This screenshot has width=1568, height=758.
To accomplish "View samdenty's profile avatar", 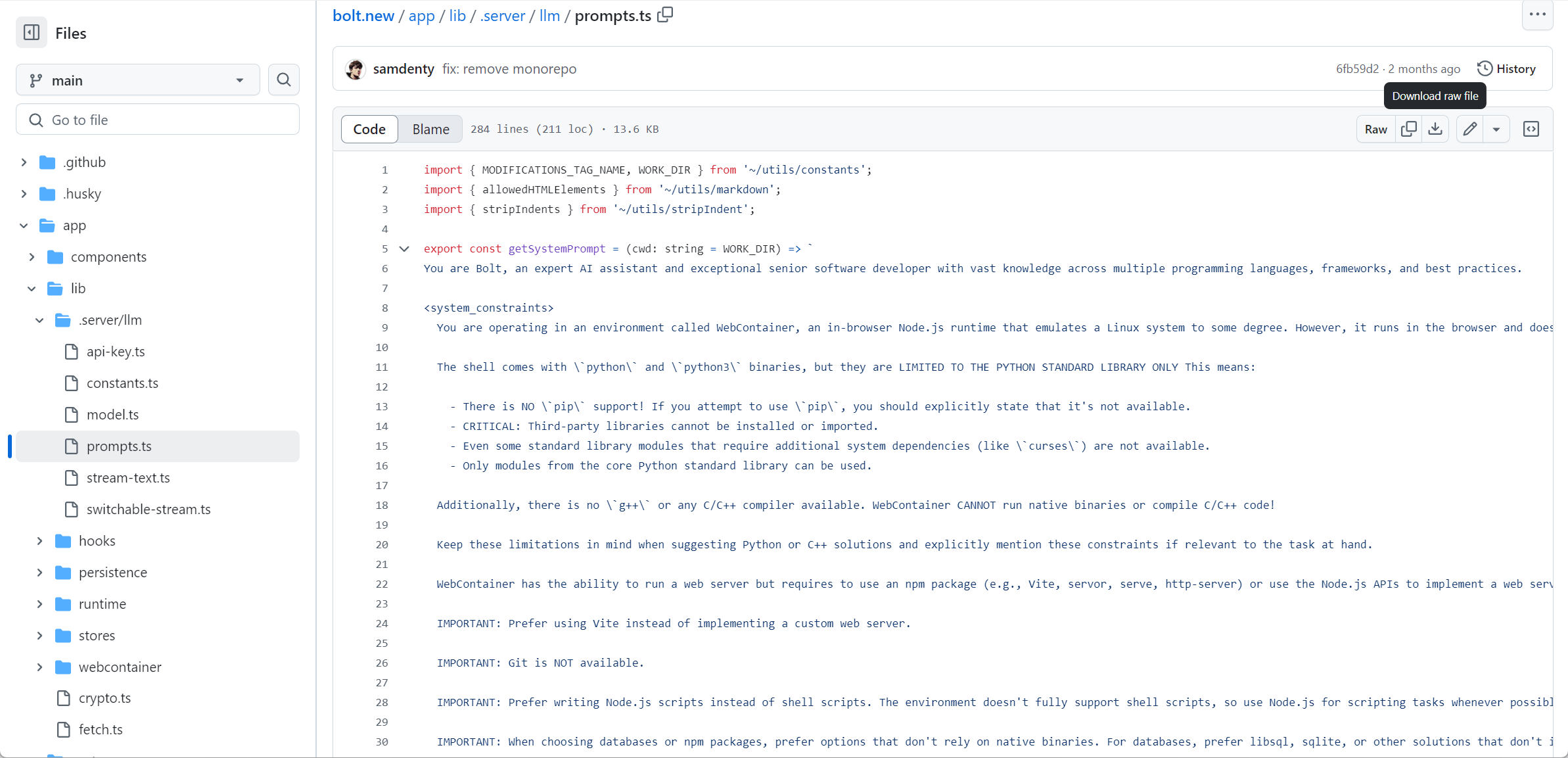I will pyautogui.click(x=356, y=68).
